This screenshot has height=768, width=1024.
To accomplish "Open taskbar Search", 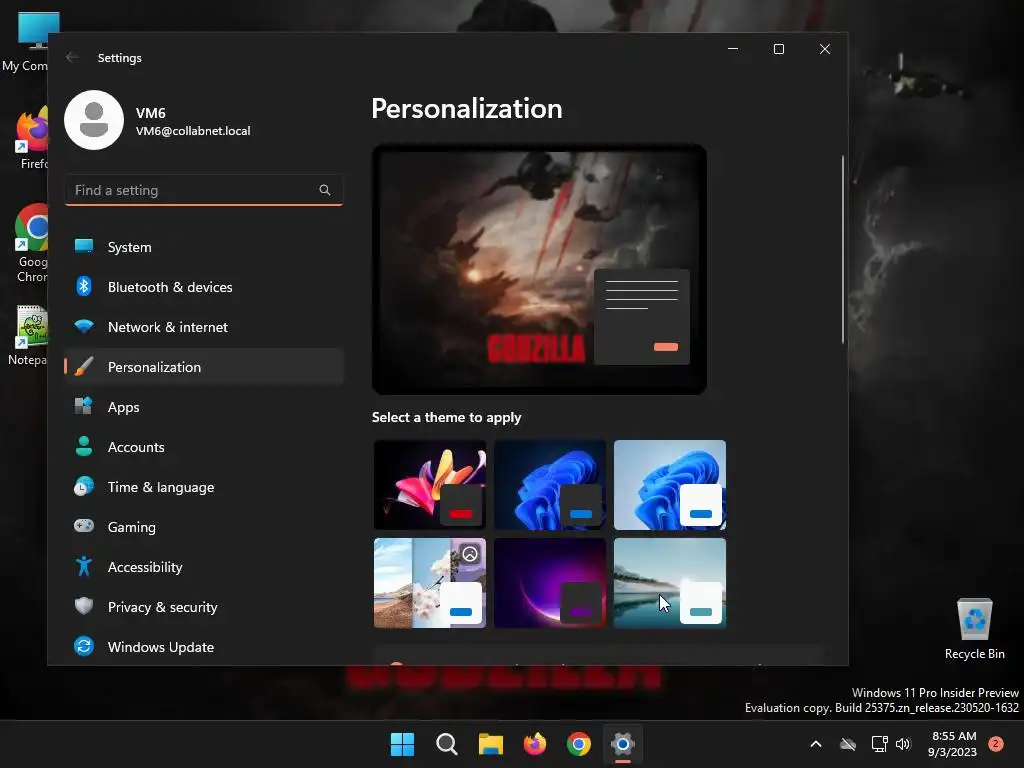I will tap(447, 744).
